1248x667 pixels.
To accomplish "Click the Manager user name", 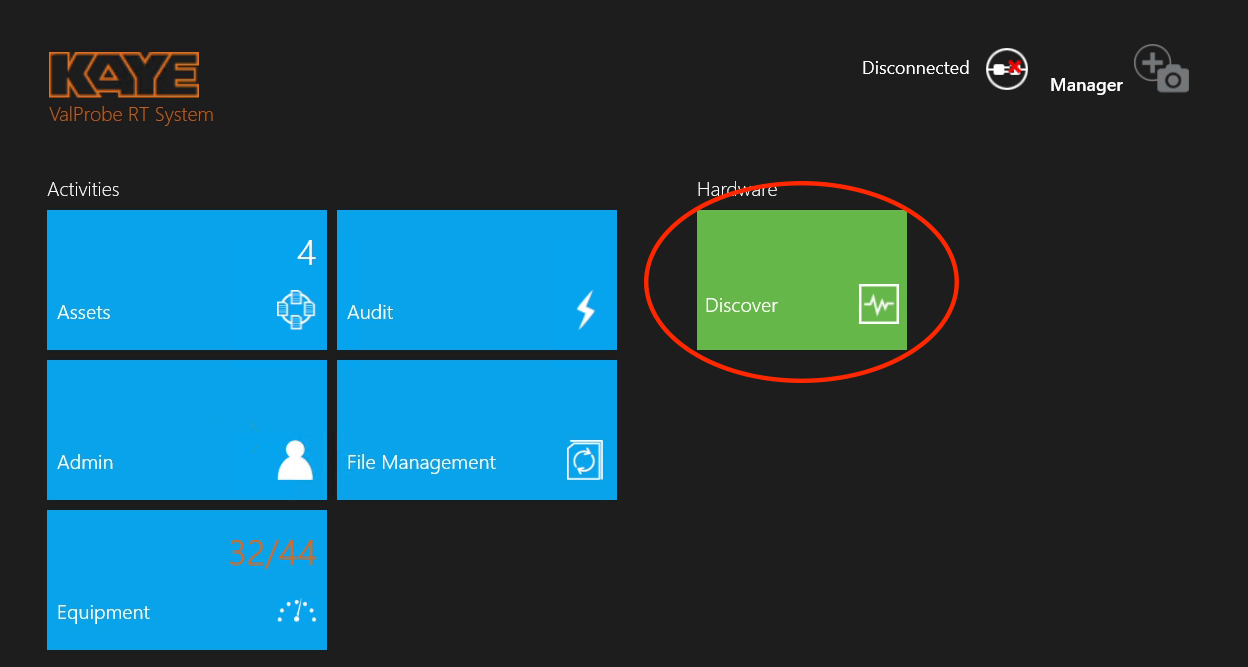I will pyautogui.click(x=1086, y=86).
